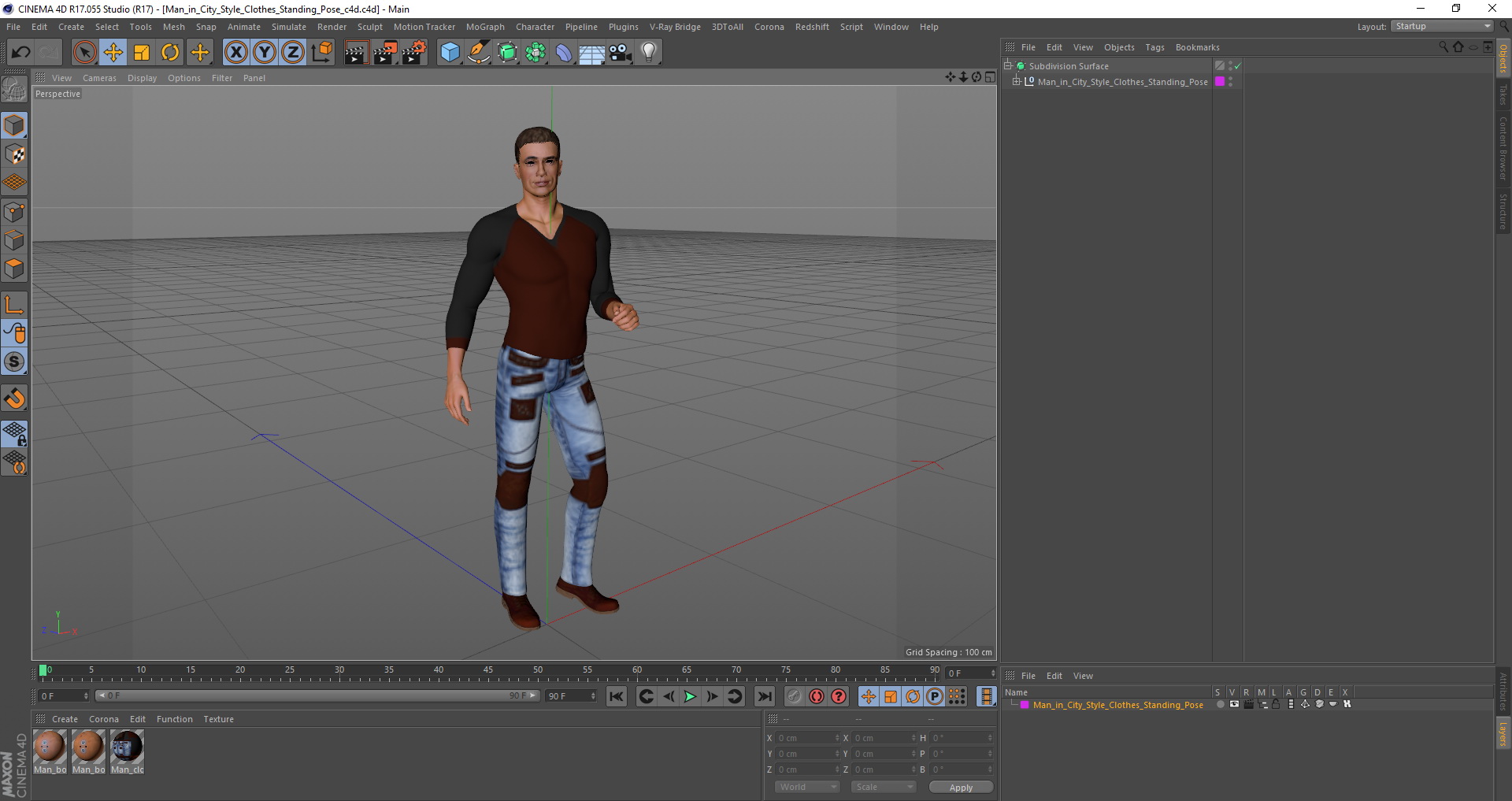This screenshot has height=801, width=1512.
Task: Select the first Man_bo material thumbnail
Action: [50, 752]
